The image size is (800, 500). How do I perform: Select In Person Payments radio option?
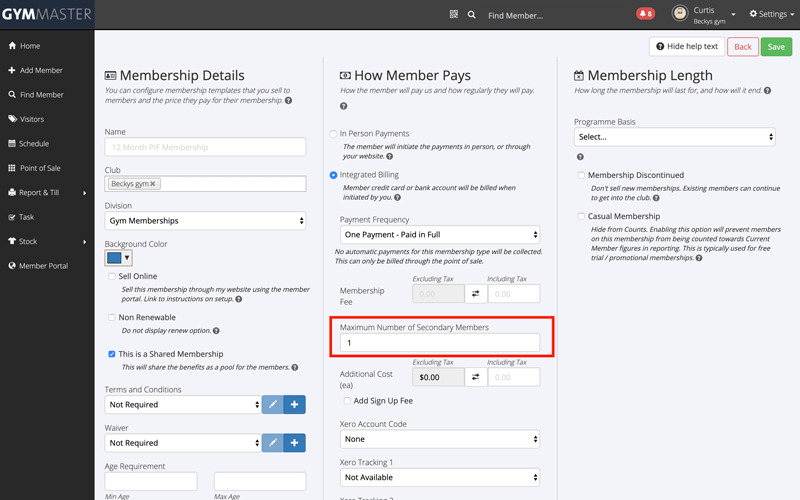coord(333,133)
